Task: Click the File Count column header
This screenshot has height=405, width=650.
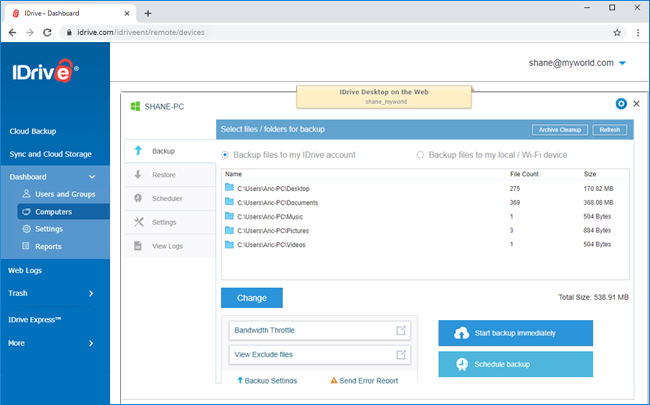Action: (524, 174)
